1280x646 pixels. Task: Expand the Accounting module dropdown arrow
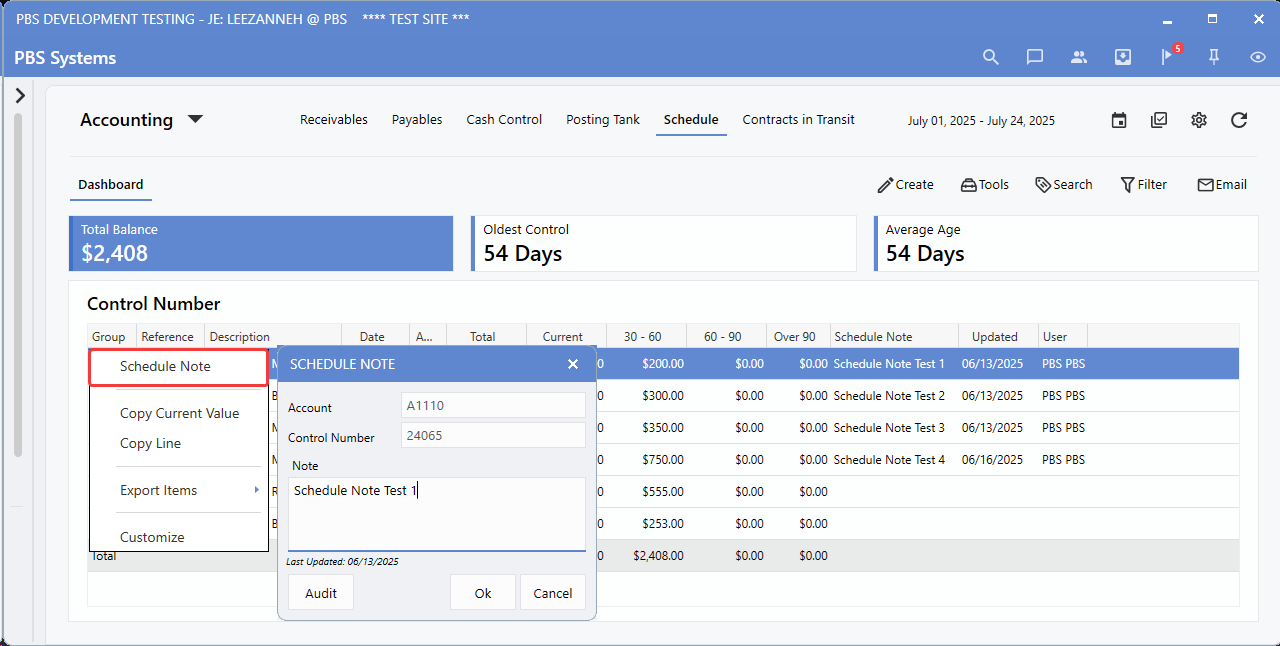[196, 119]
